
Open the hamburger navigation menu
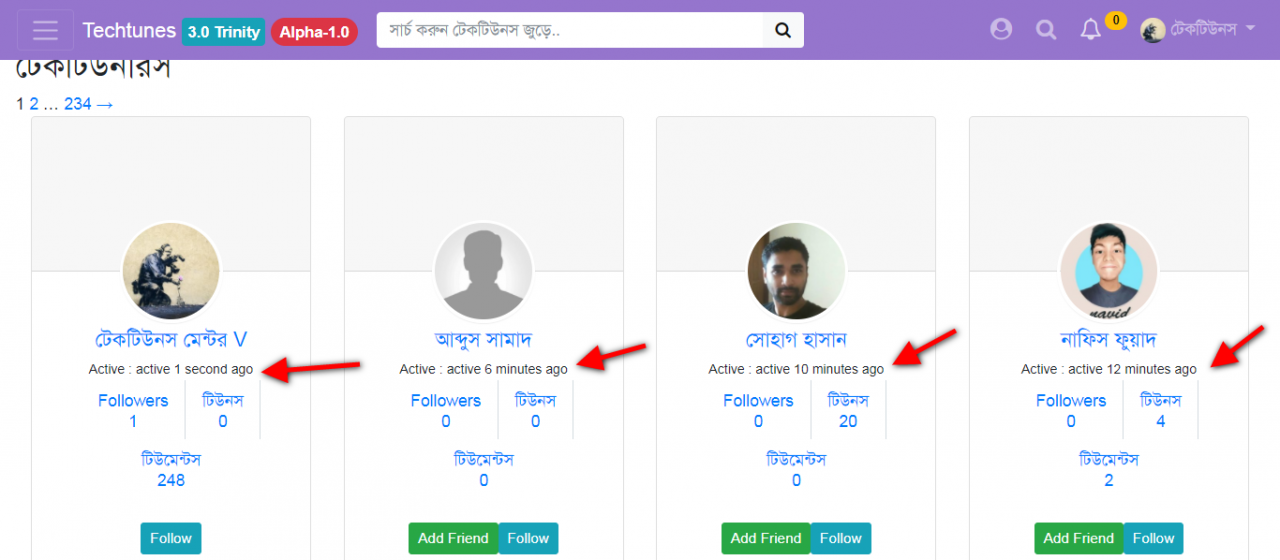pyautogui.click(x=45, y=30)
